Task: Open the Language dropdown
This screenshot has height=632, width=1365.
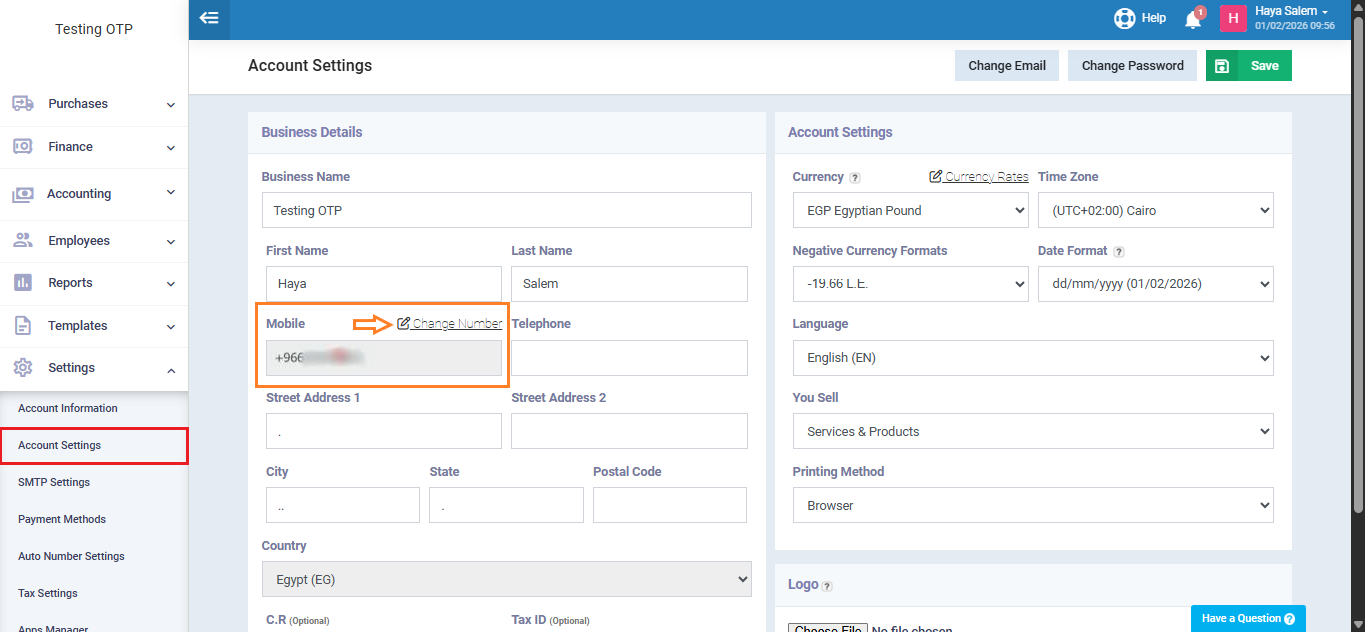Action: pos(1032,358)
